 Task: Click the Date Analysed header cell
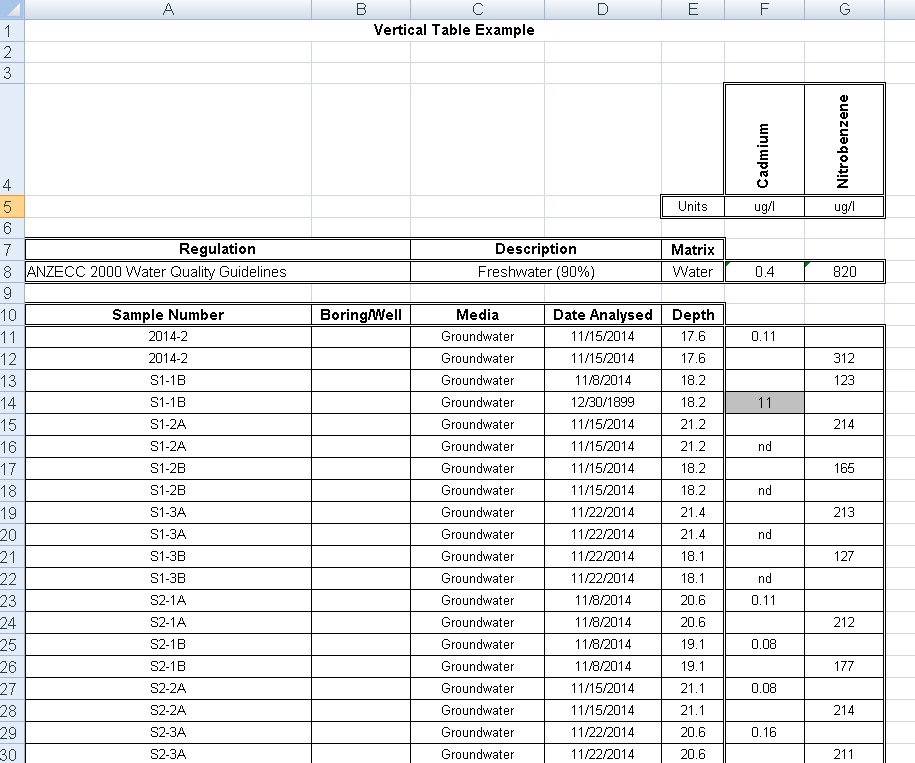coord(602,315)
